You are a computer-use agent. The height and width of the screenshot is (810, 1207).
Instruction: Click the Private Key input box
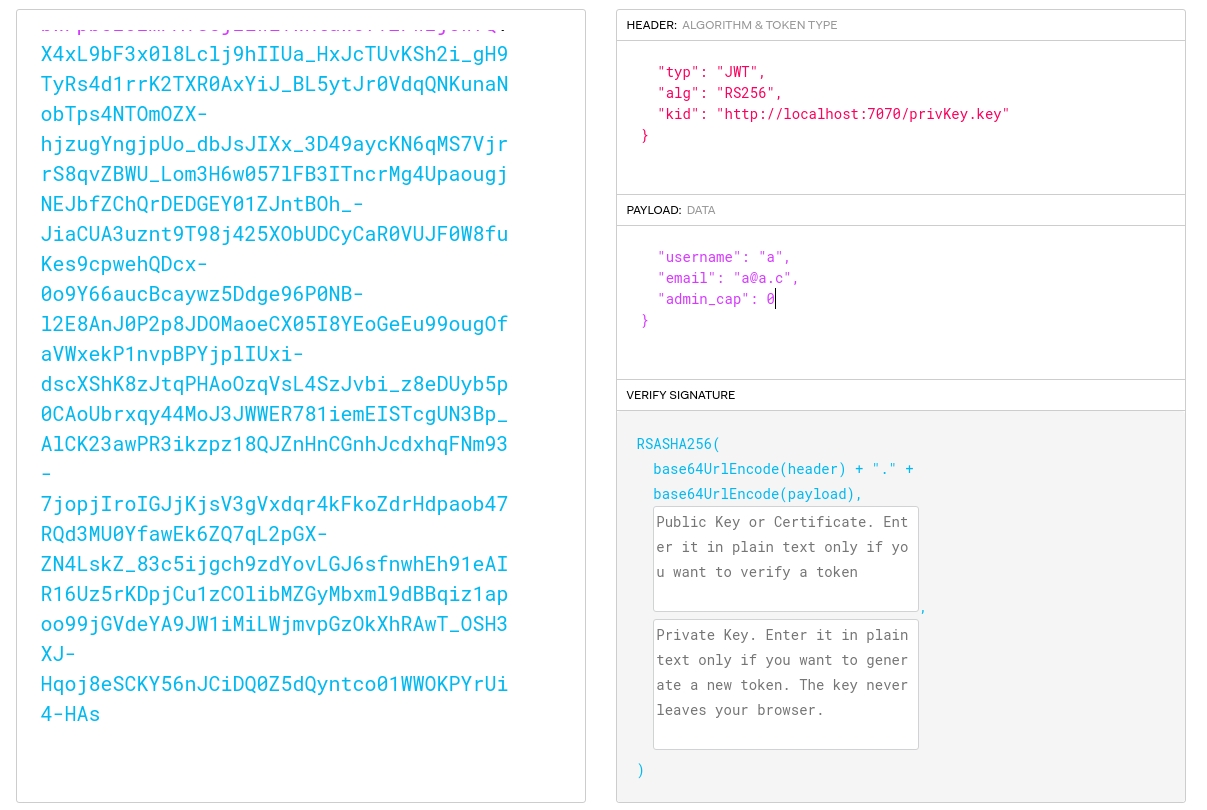click(785, 684)
